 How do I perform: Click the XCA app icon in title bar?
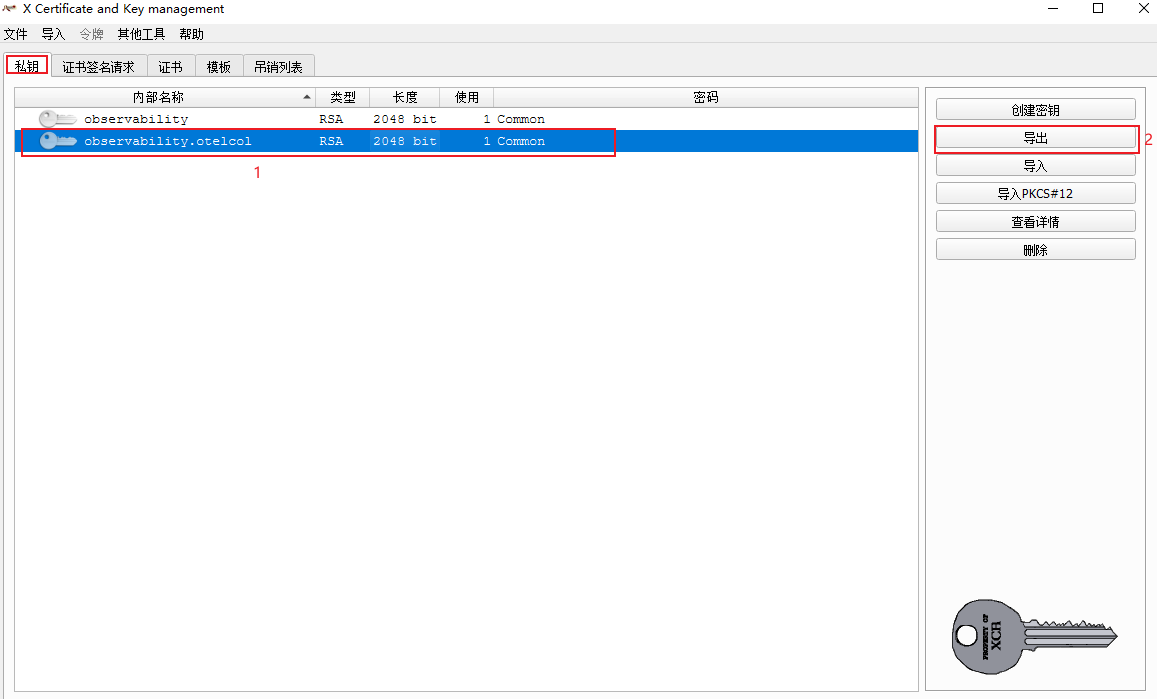[10, 9]
